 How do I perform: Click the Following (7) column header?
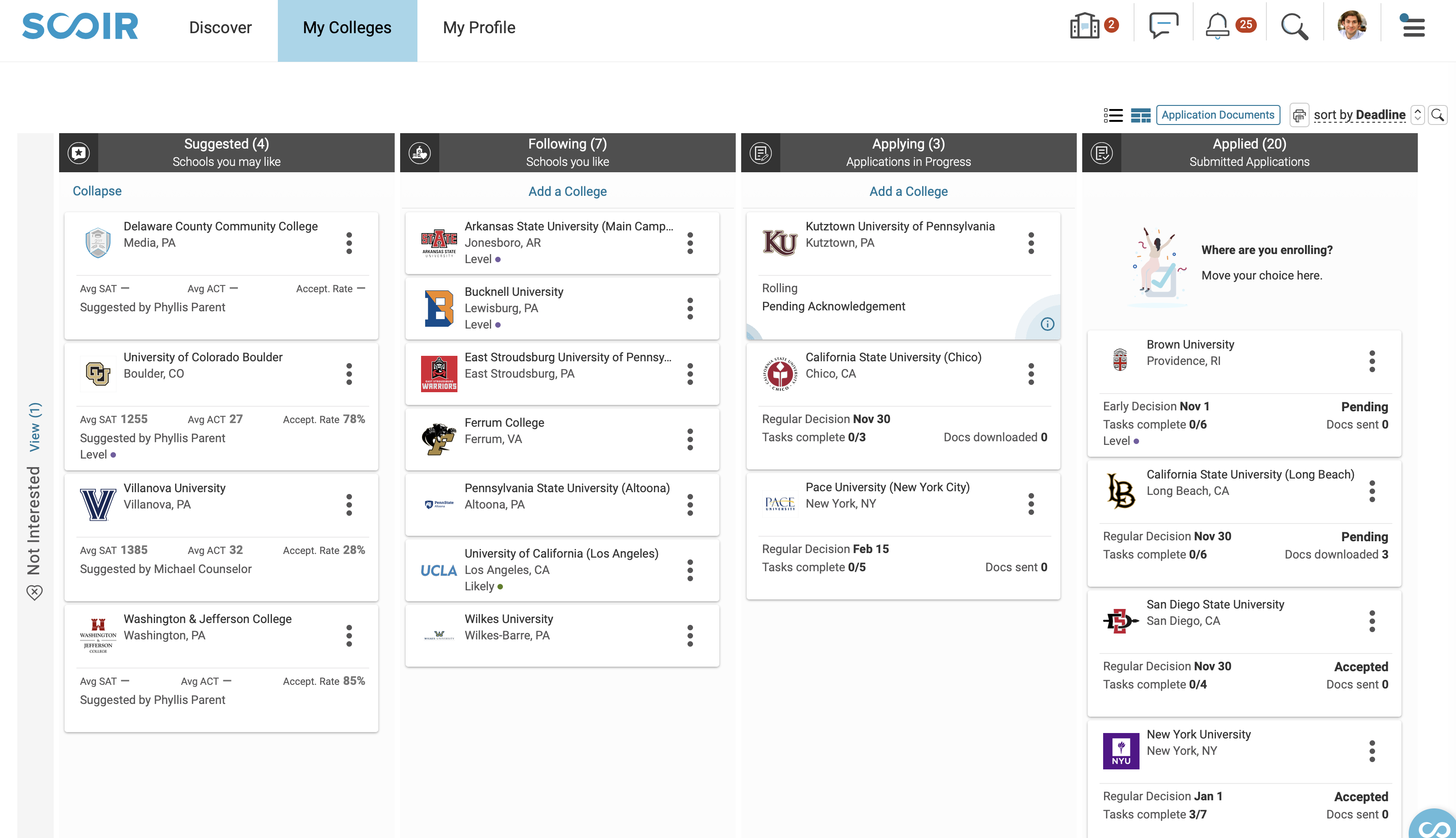click(567, 153)
